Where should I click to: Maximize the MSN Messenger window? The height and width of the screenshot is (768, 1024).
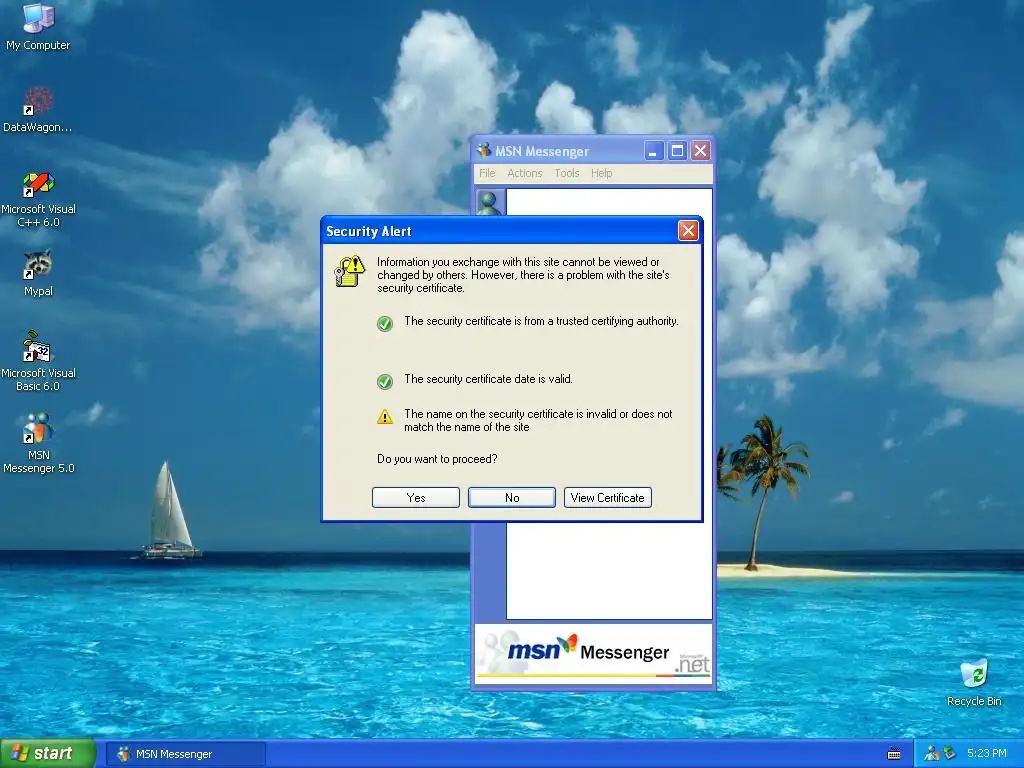click(677, 151)
